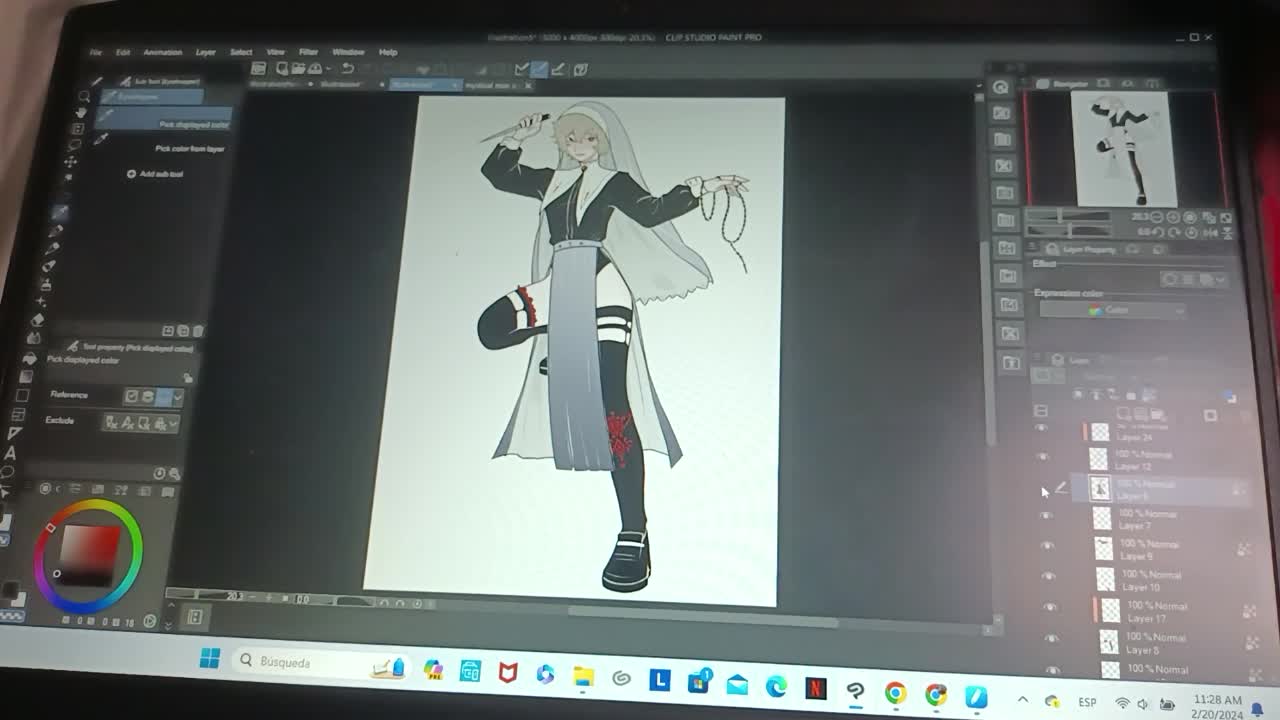Click rotate reset button in Navigator
Image resolution: width=1280 pixels, height=720 pixels.
tap(1192, 232)
